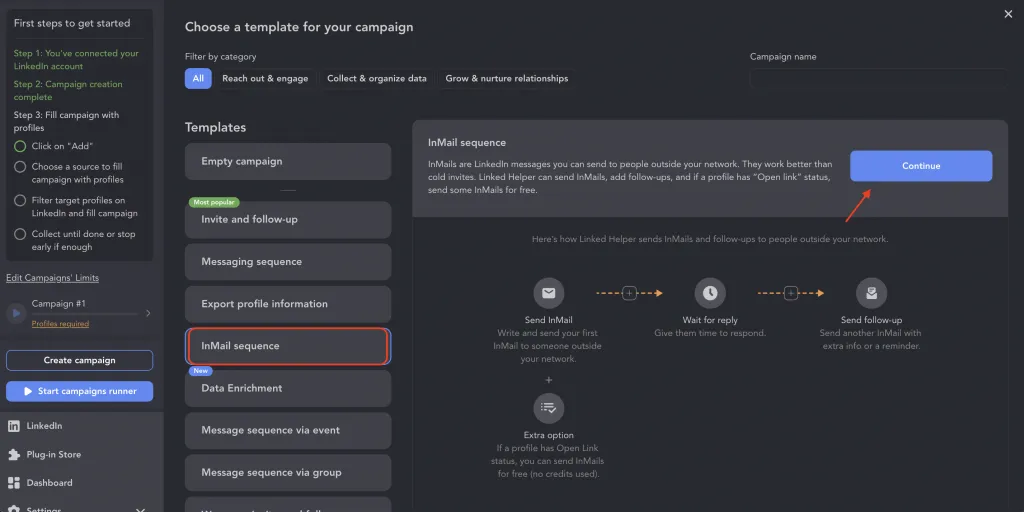Screen dimensions: 1024x512
Task: Click the Create campaign button
Action: tap(80, 360)
